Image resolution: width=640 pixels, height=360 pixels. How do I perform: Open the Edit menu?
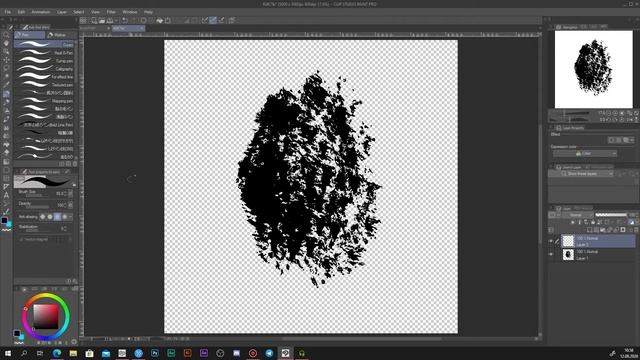coord(21,12)
